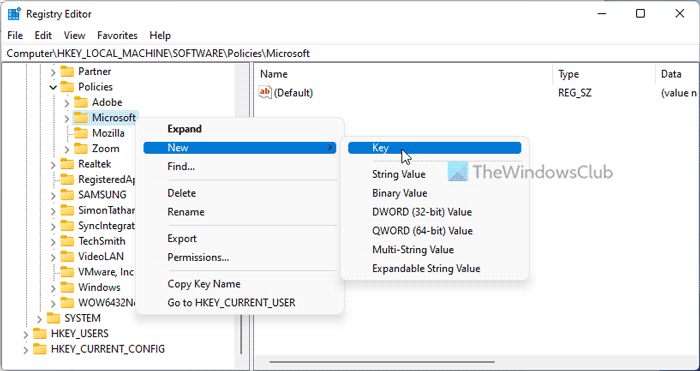Click the Partner folder icon
The width and height of the screenshot is (700, 371).
(67, 71)
